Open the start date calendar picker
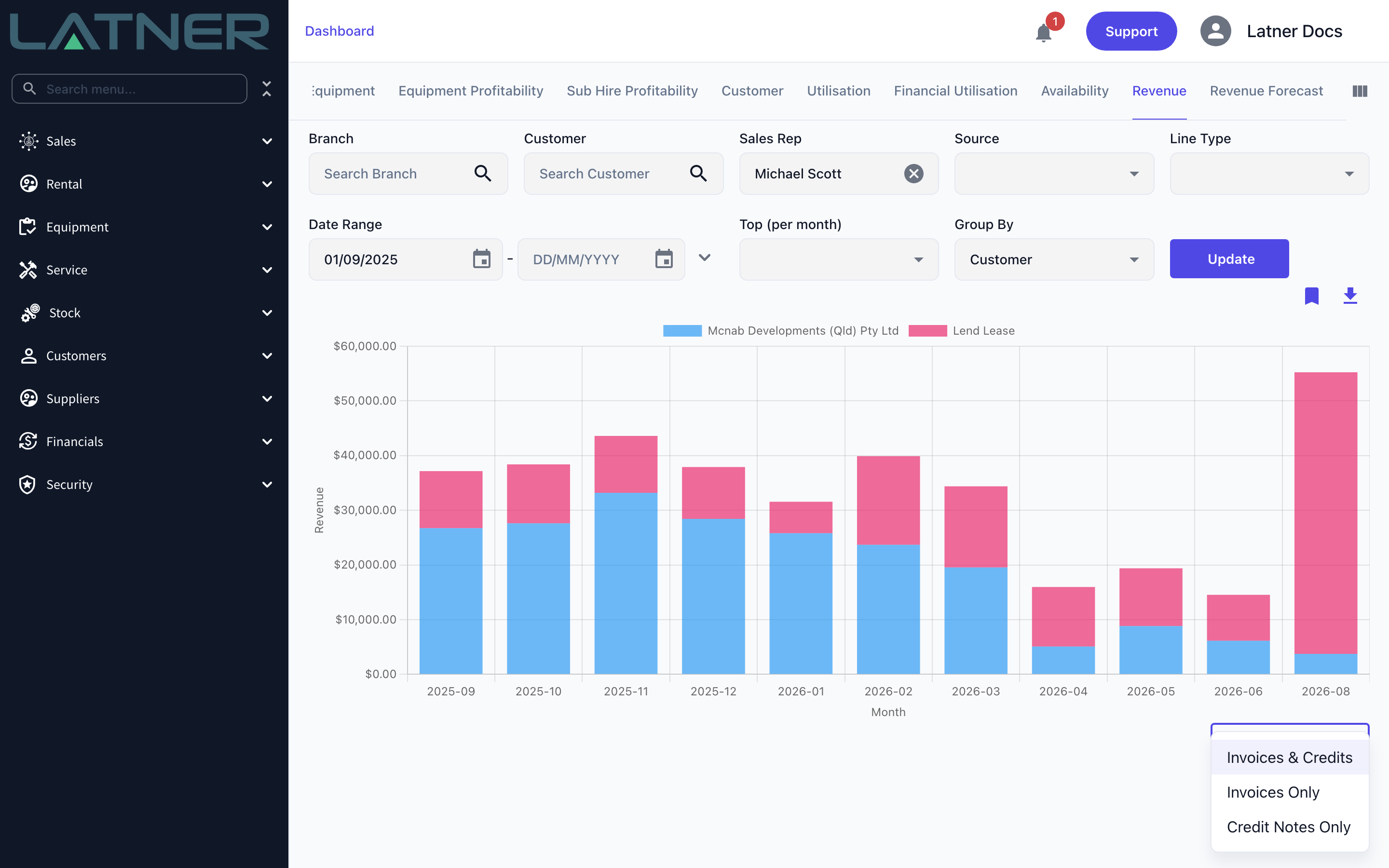The width and height of the screenshot is (1389, 868). 481,259
